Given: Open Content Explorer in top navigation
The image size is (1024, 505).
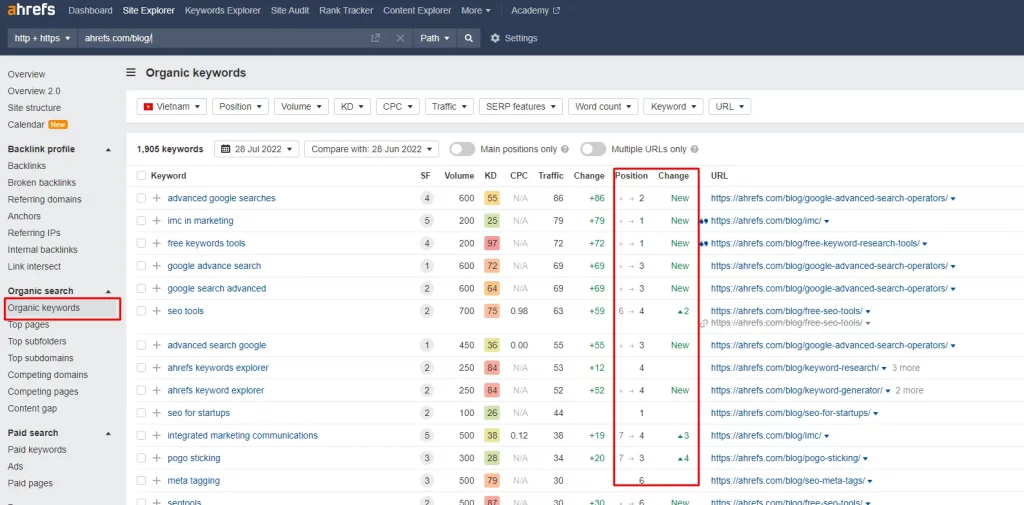Looking at the screenshot, I should 417,10.
